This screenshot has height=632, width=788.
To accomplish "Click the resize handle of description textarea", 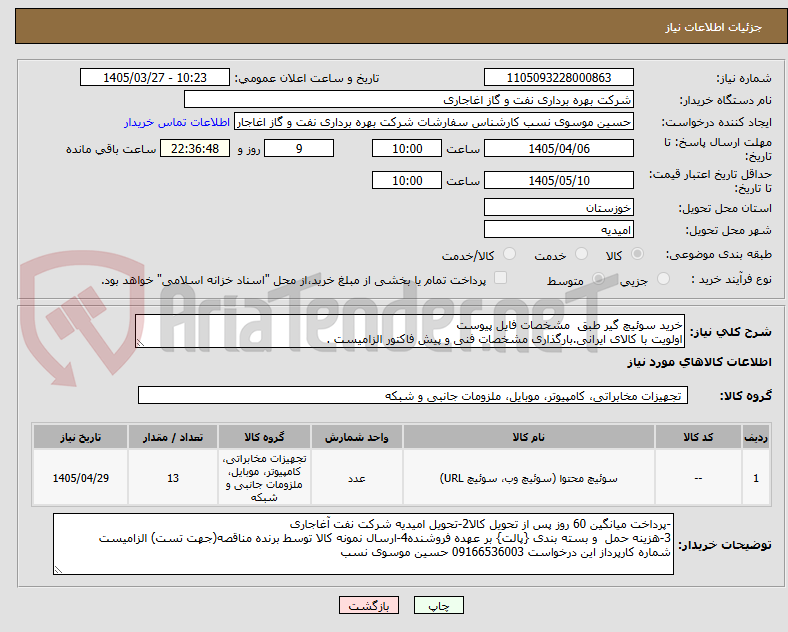I will click(140, 343).
